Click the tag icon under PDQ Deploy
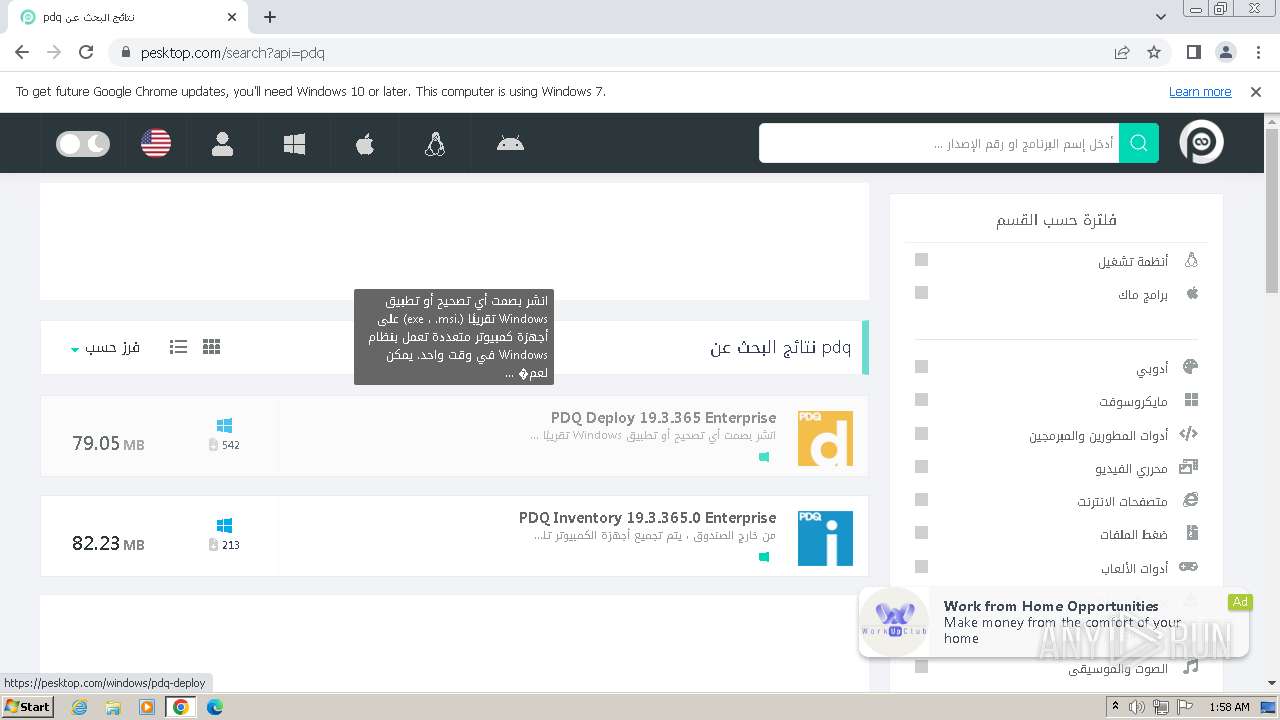1280x720 pixels. click(764, 457)
